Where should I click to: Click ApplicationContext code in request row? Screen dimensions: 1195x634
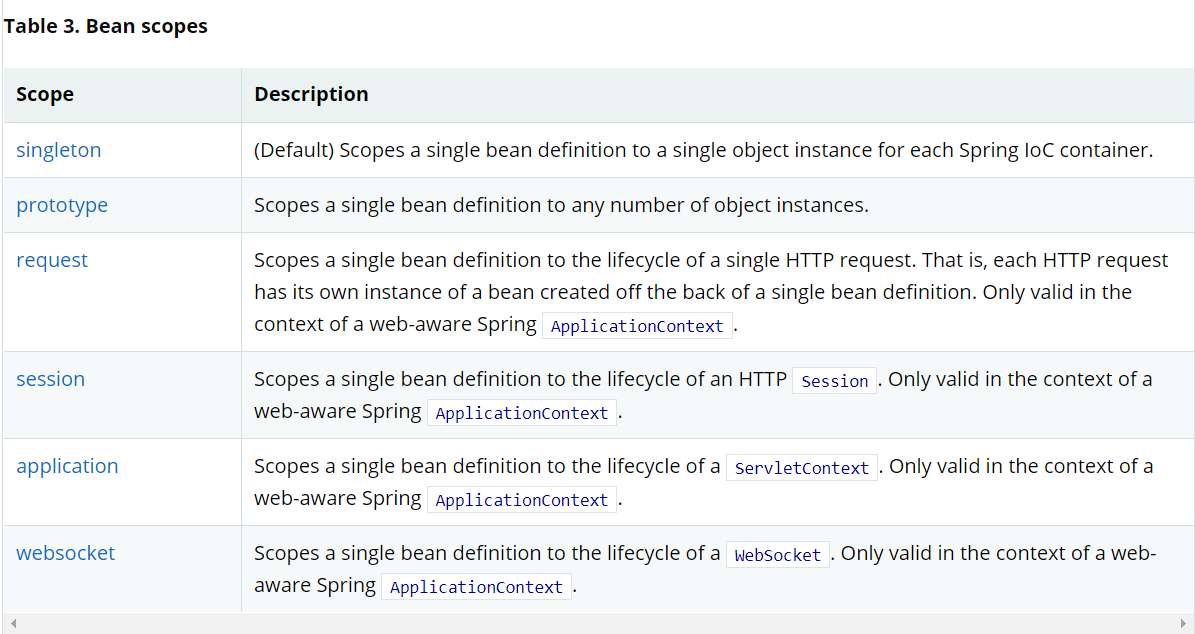(637, 327)
